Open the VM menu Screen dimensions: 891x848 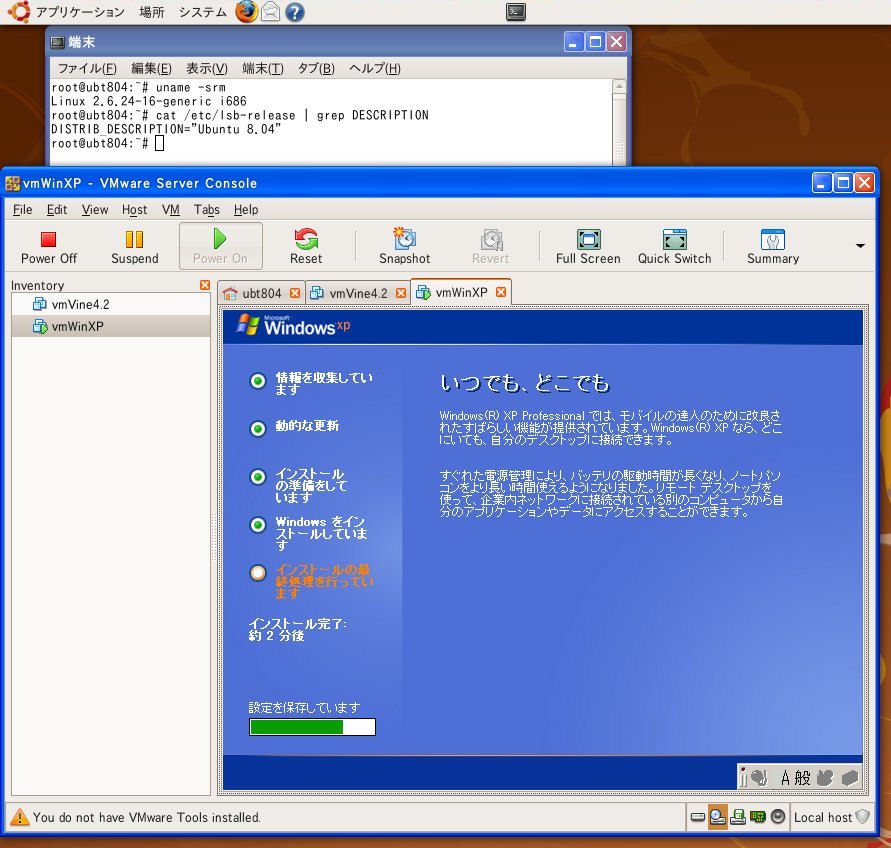(x=170, y=210)
